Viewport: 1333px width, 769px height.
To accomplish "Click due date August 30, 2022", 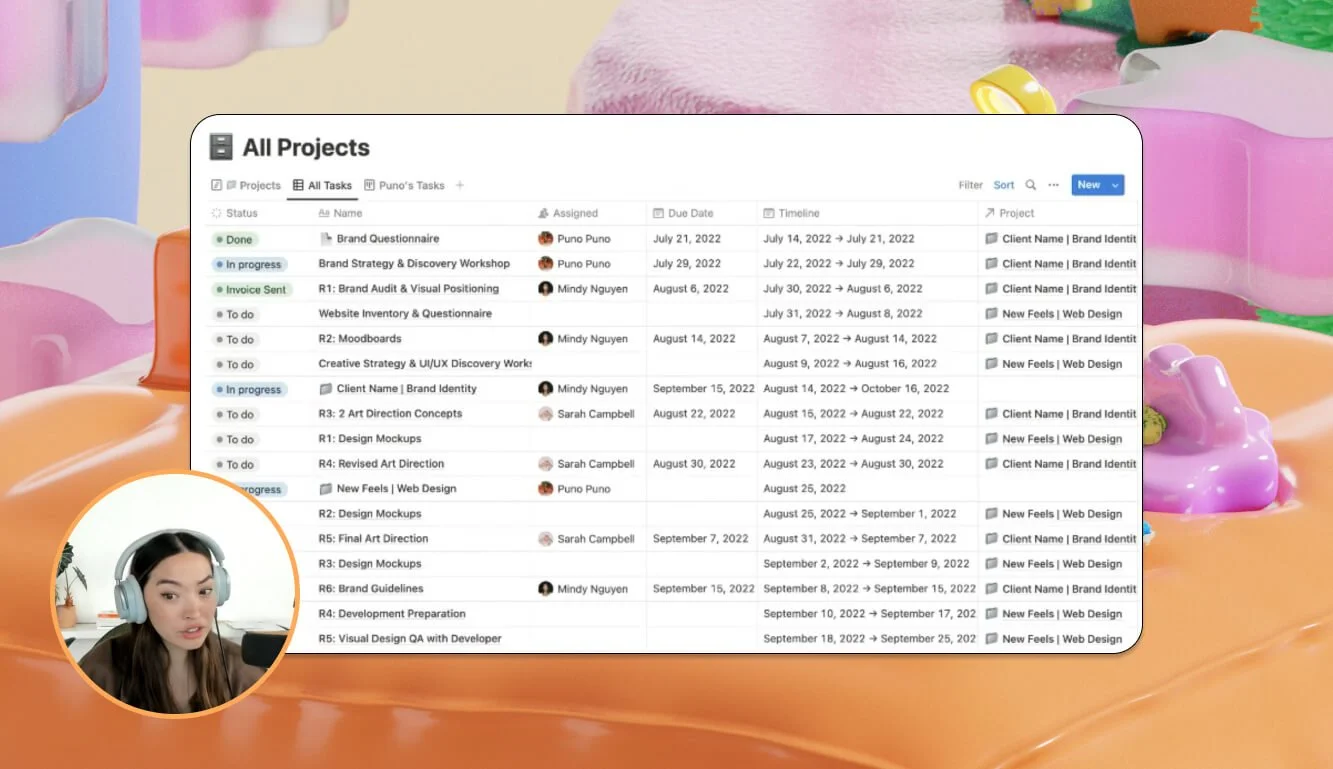I will pos(694,464).
